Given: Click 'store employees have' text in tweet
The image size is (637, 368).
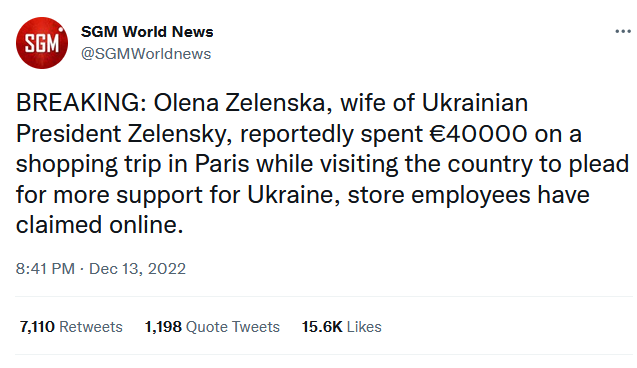Looking at the screenshot, I should coord(468,195).
